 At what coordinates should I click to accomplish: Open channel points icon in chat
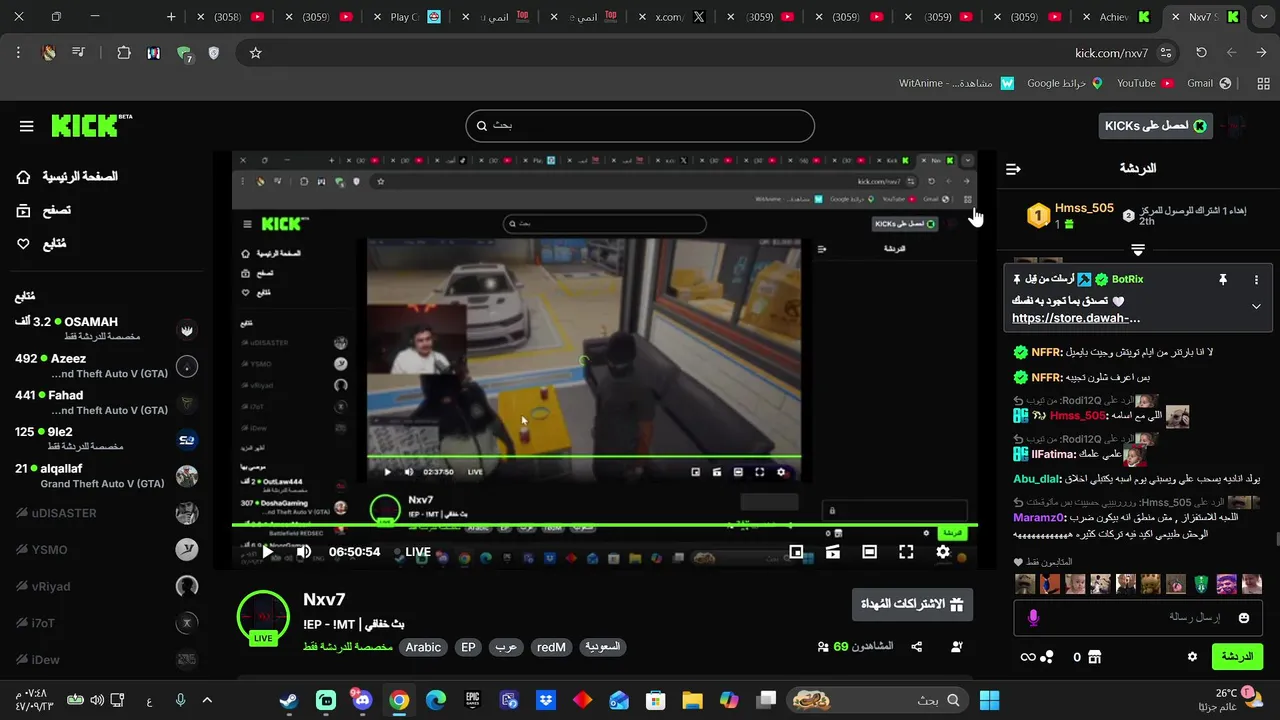click(1046, 657)
